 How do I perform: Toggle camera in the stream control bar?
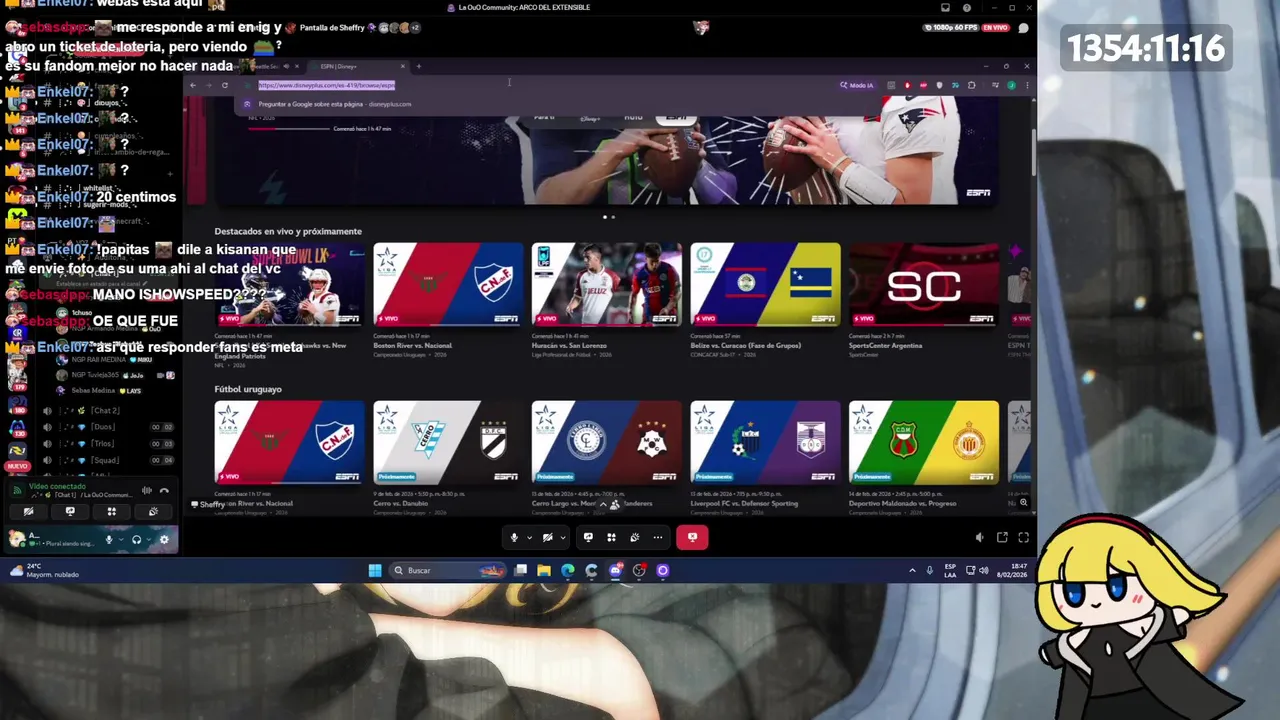pos(547,537)
